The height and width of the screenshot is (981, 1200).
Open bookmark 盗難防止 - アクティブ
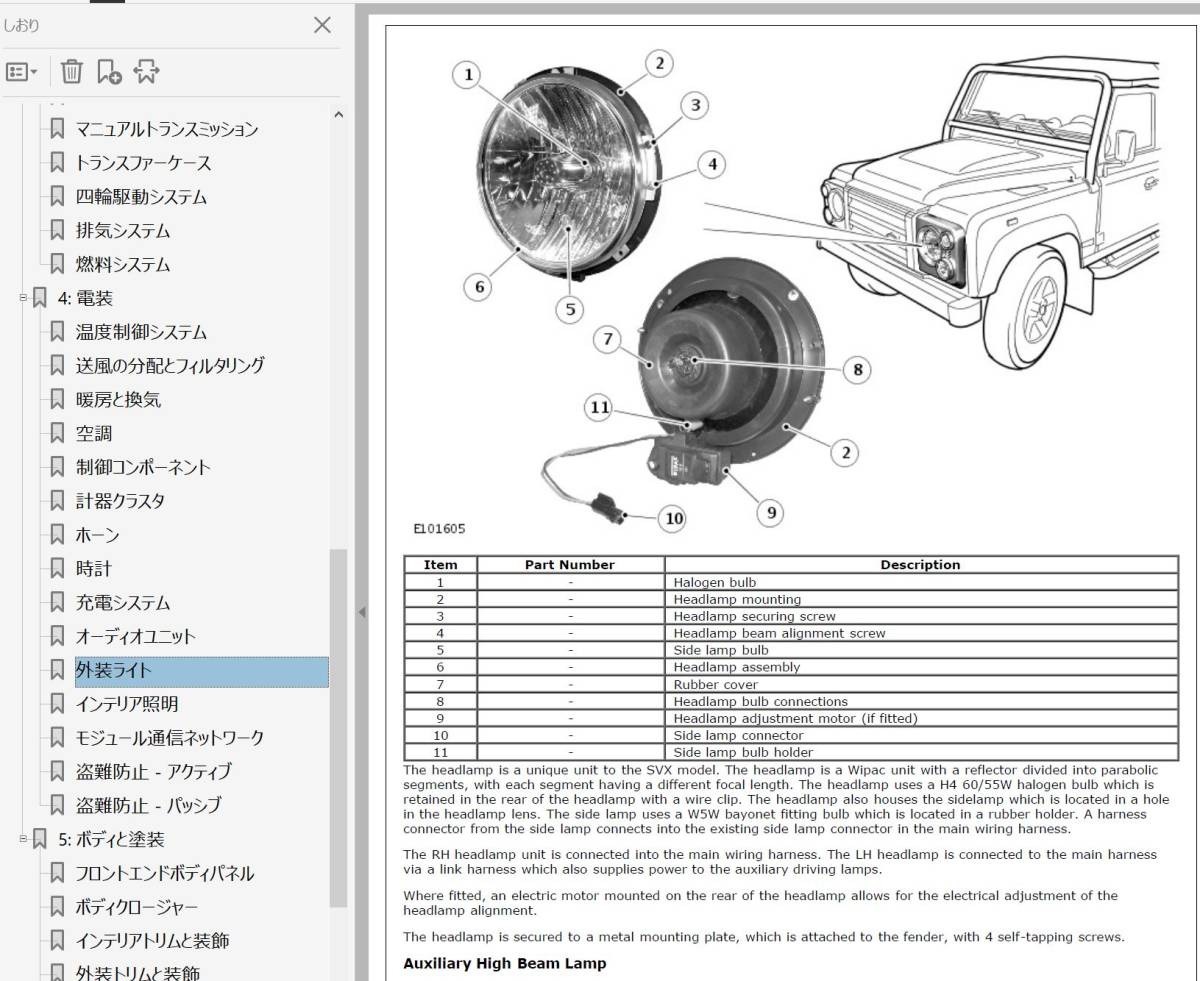pyautogui.click(x=153, y=772)
